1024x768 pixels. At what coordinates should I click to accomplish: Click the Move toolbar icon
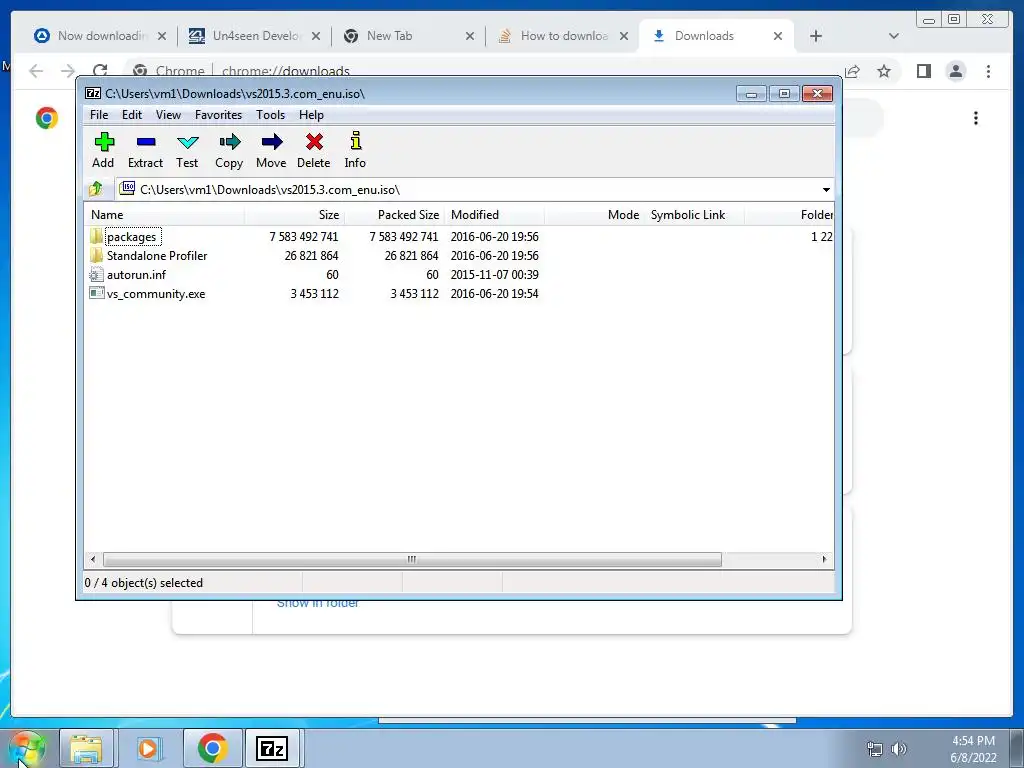(272, 142)
